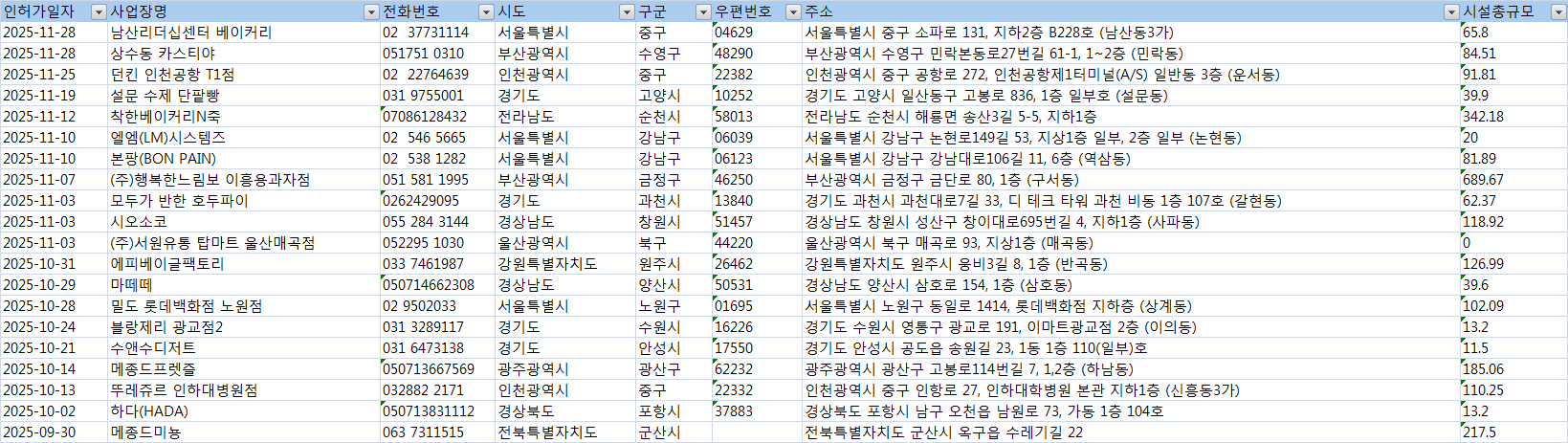The image size is (1568, 443).
Task: Click facility size value 342.18
Action: [1513, 117]
